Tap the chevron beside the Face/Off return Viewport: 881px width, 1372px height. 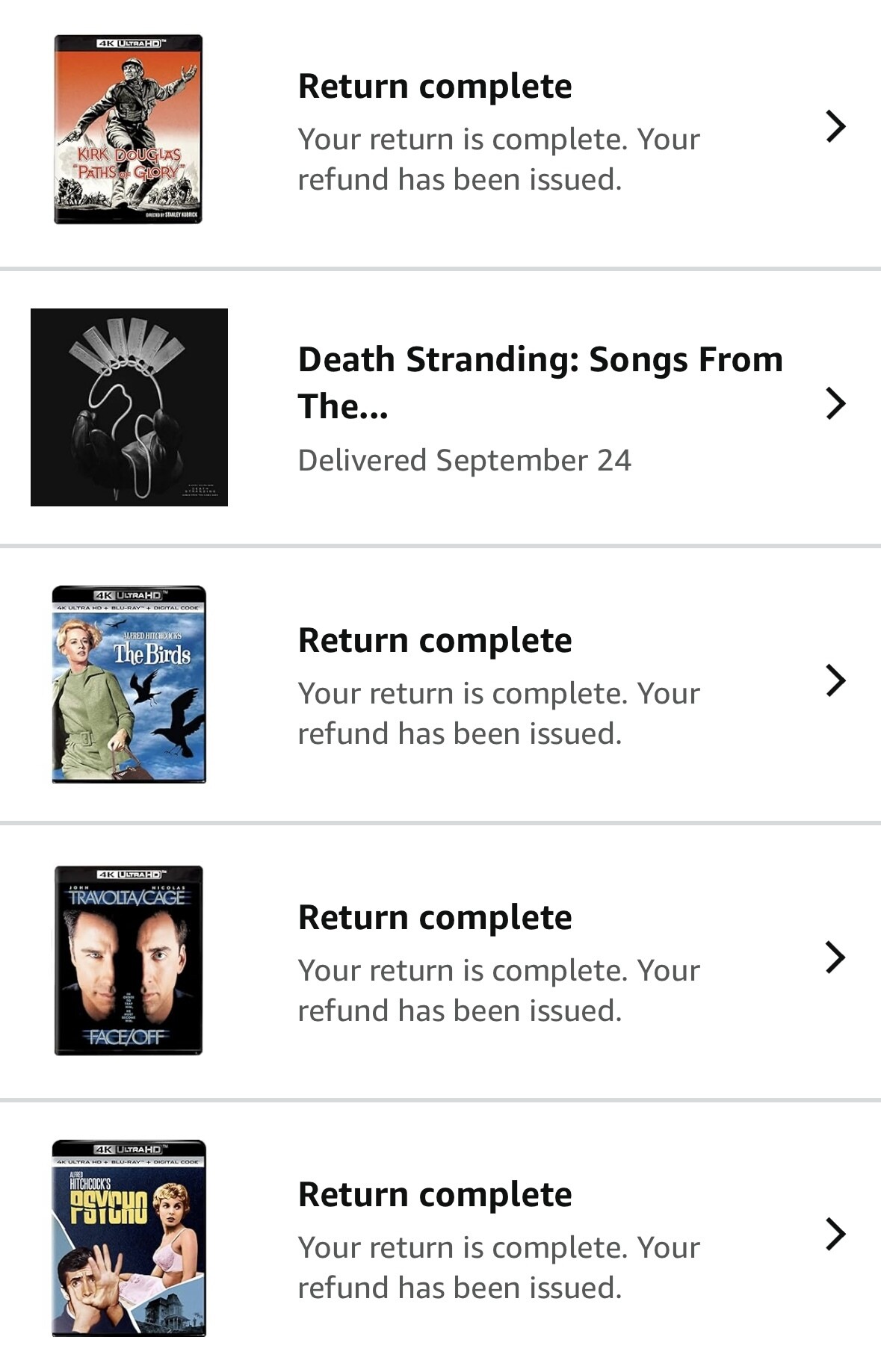click(x=835, y=957)
